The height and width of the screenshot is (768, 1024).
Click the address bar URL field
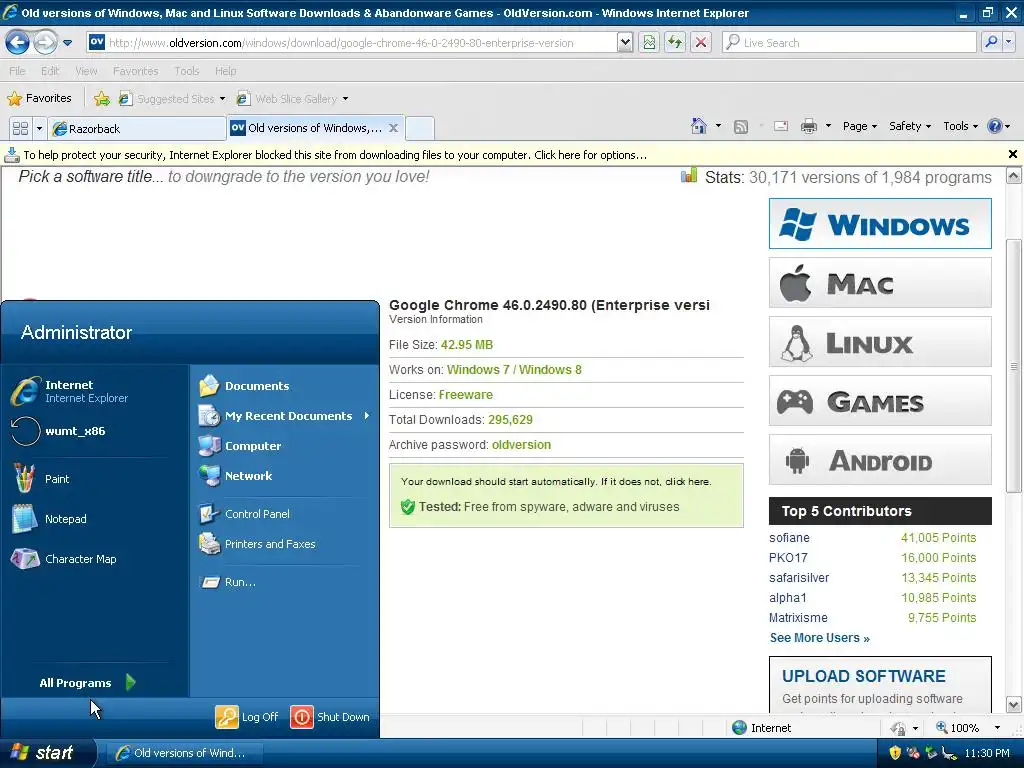point(352,43)
